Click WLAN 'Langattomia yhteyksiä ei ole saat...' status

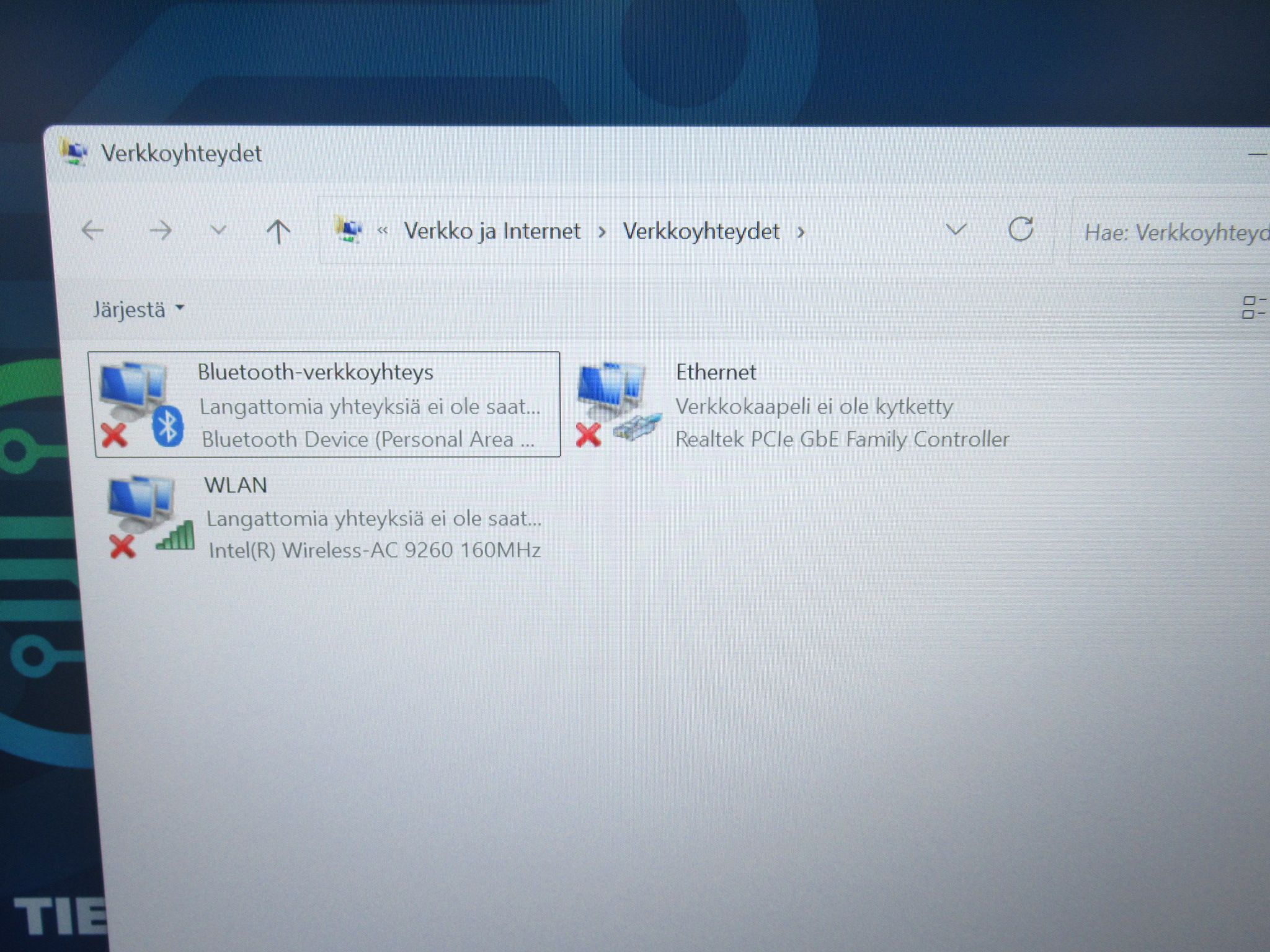375,518
